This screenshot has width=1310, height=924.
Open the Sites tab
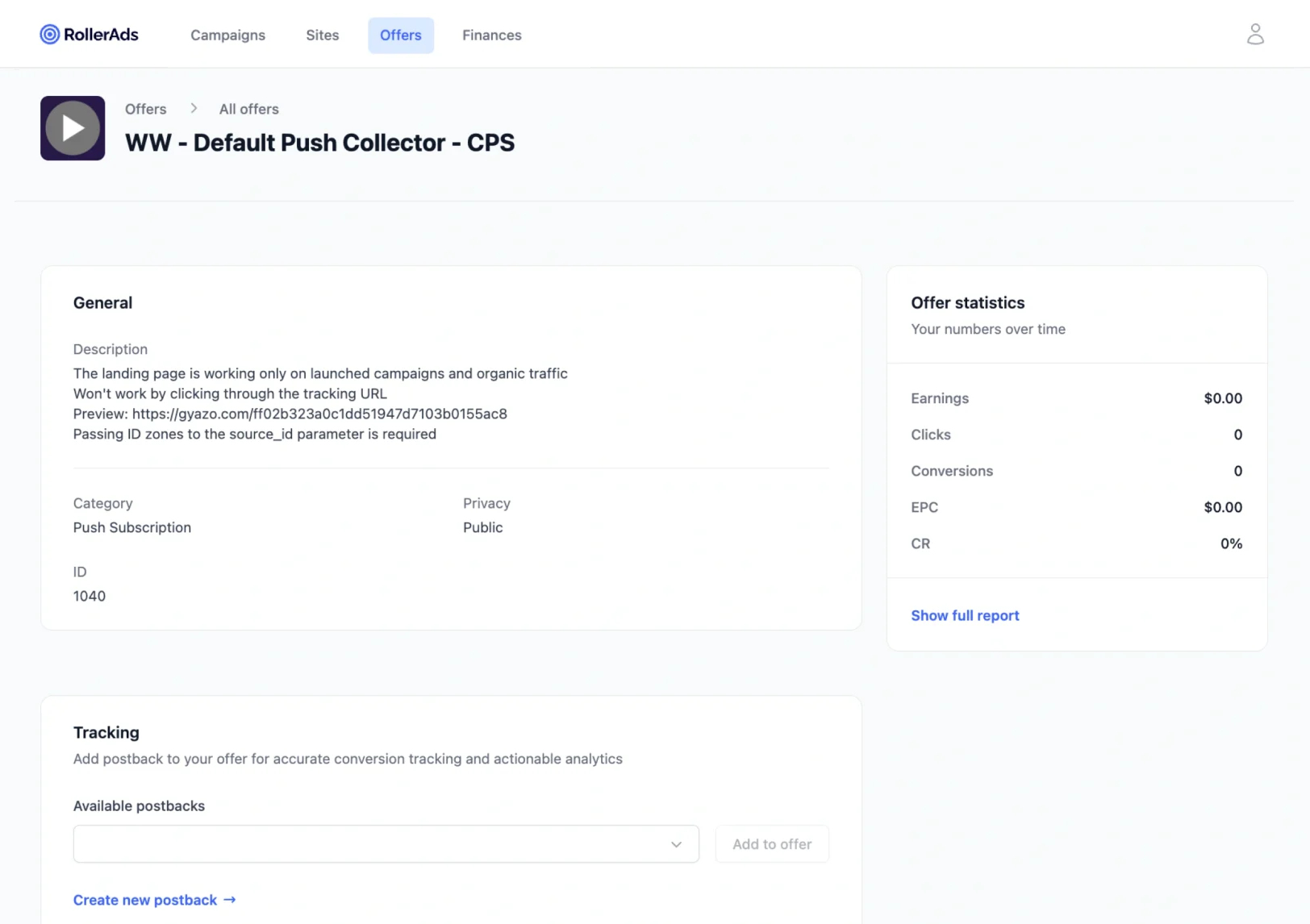pyautogui.click(x=323, y=35)
